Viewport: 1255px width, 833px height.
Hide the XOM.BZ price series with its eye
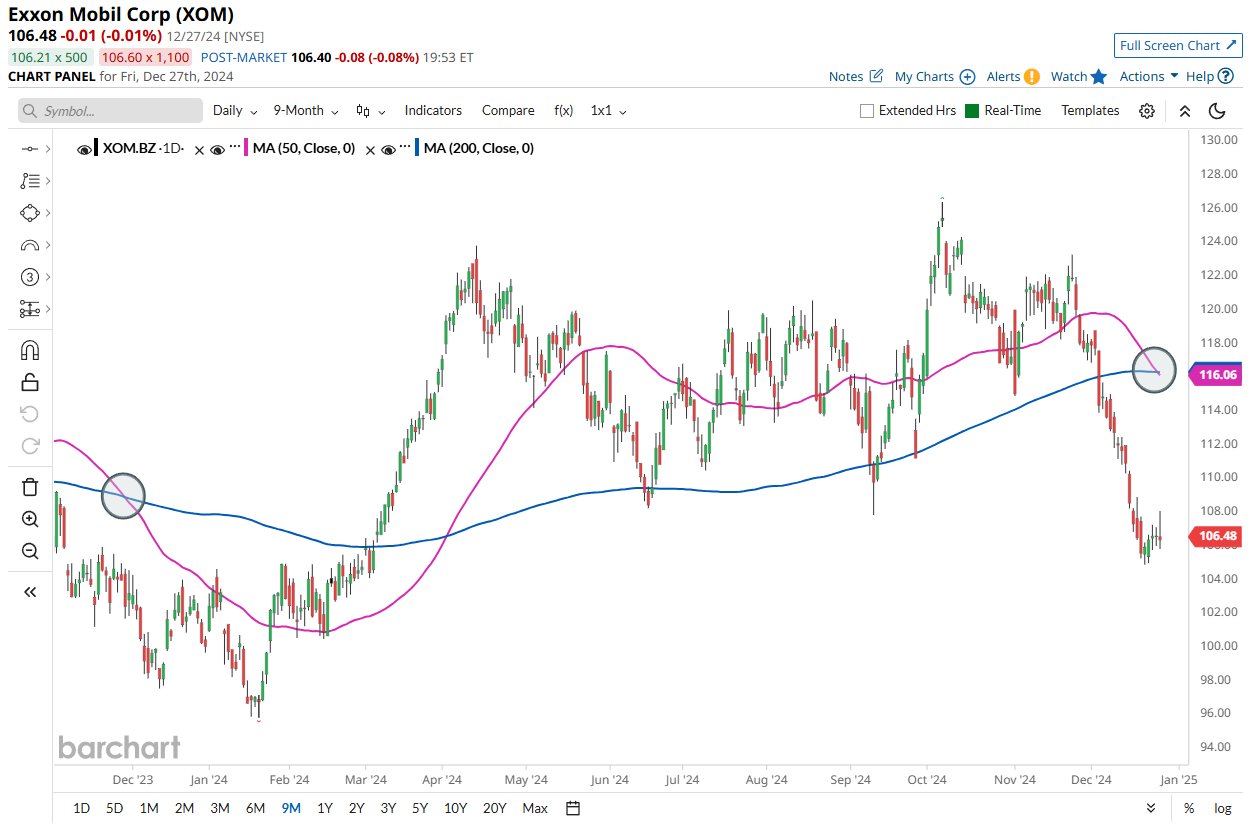pyautogui.click(x=85, y=149)
